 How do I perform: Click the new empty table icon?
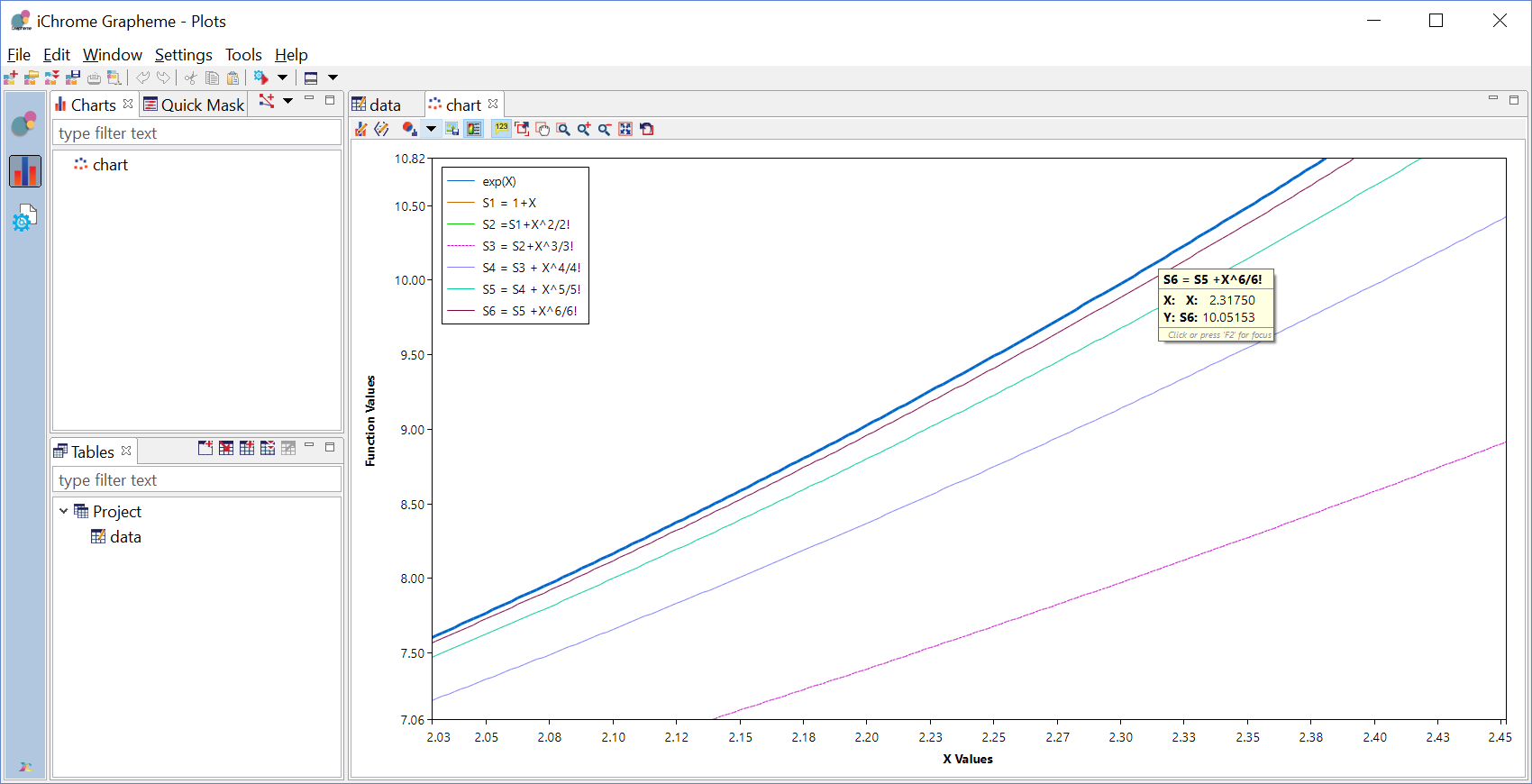tap(205, 448)
